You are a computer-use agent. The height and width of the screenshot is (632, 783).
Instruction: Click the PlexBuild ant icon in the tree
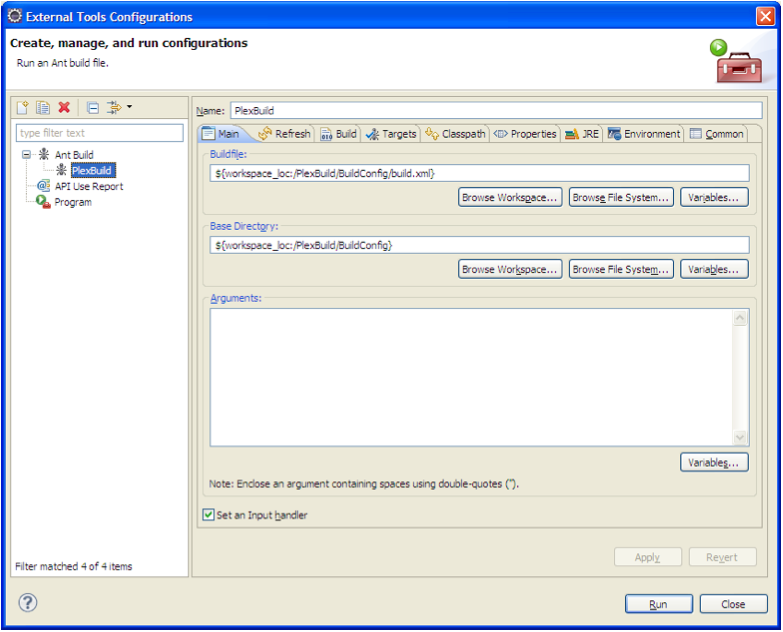click(x=61, y=170)
